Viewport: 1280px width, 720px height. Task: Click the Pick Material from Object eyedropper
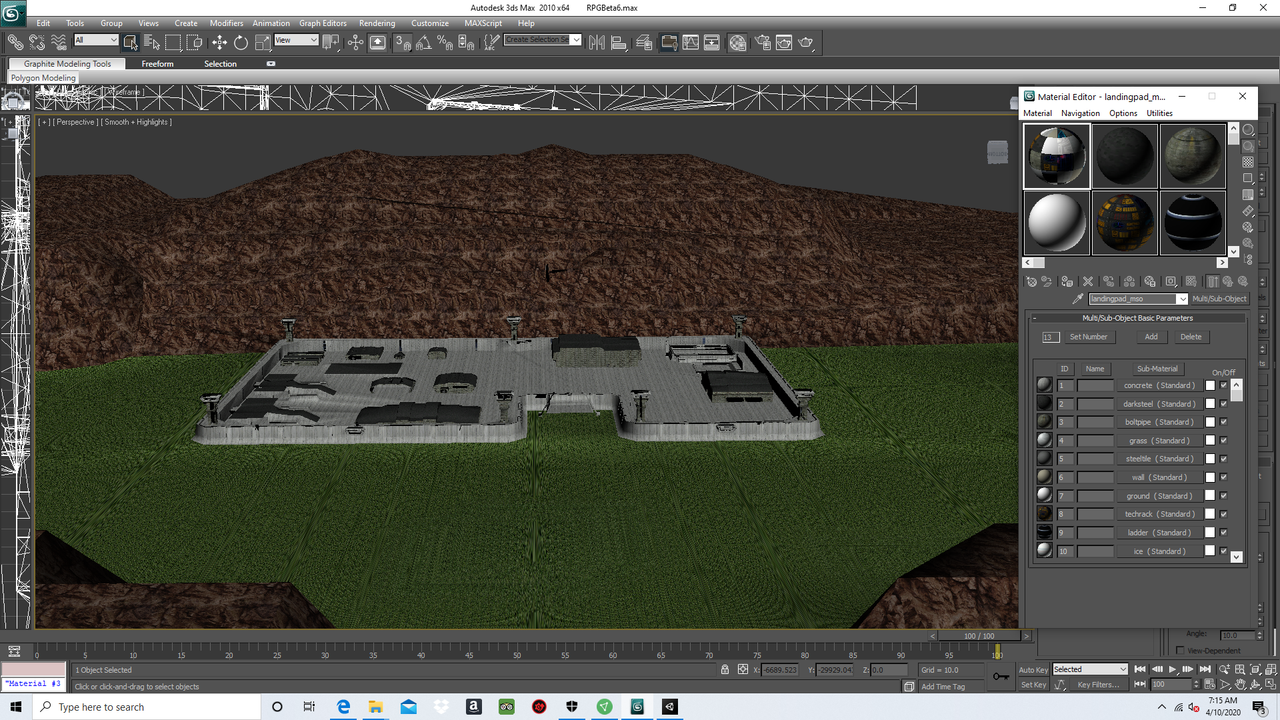1080,298
